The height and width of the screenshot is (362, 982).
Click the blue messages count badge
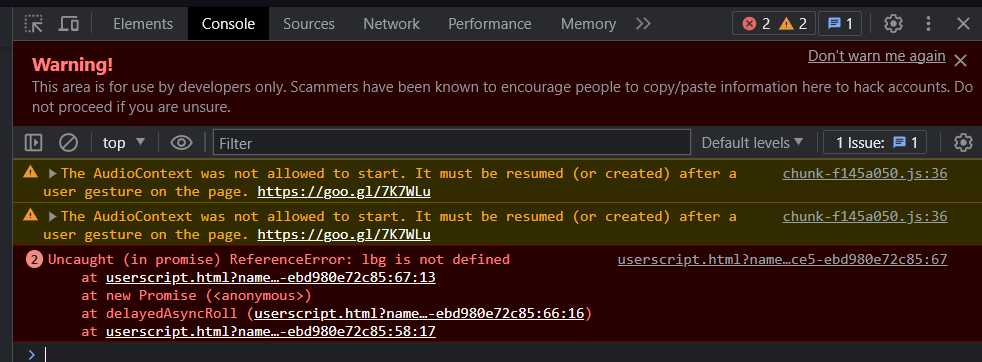[840, 24]
